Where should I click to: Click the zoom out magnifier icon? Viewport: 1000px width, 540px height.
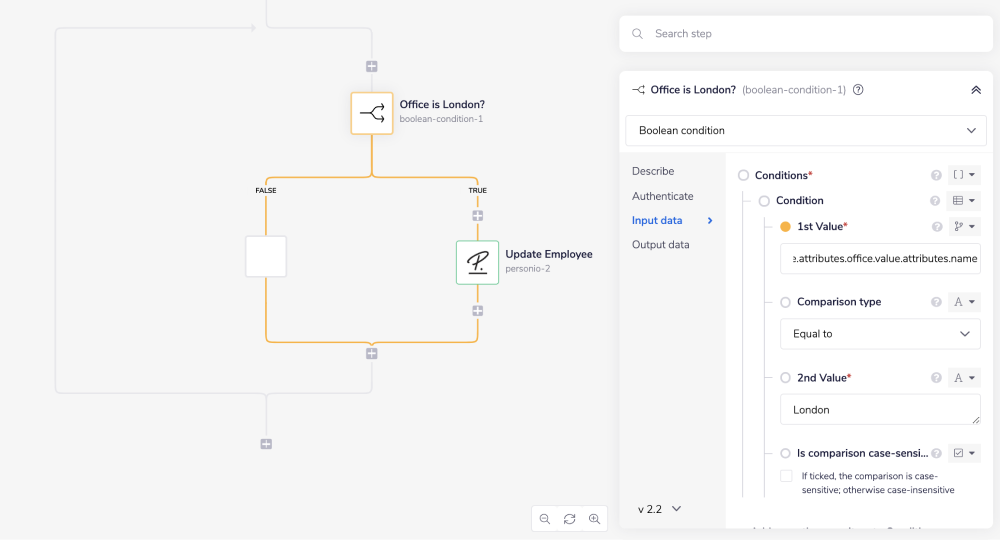click(545, 519)
